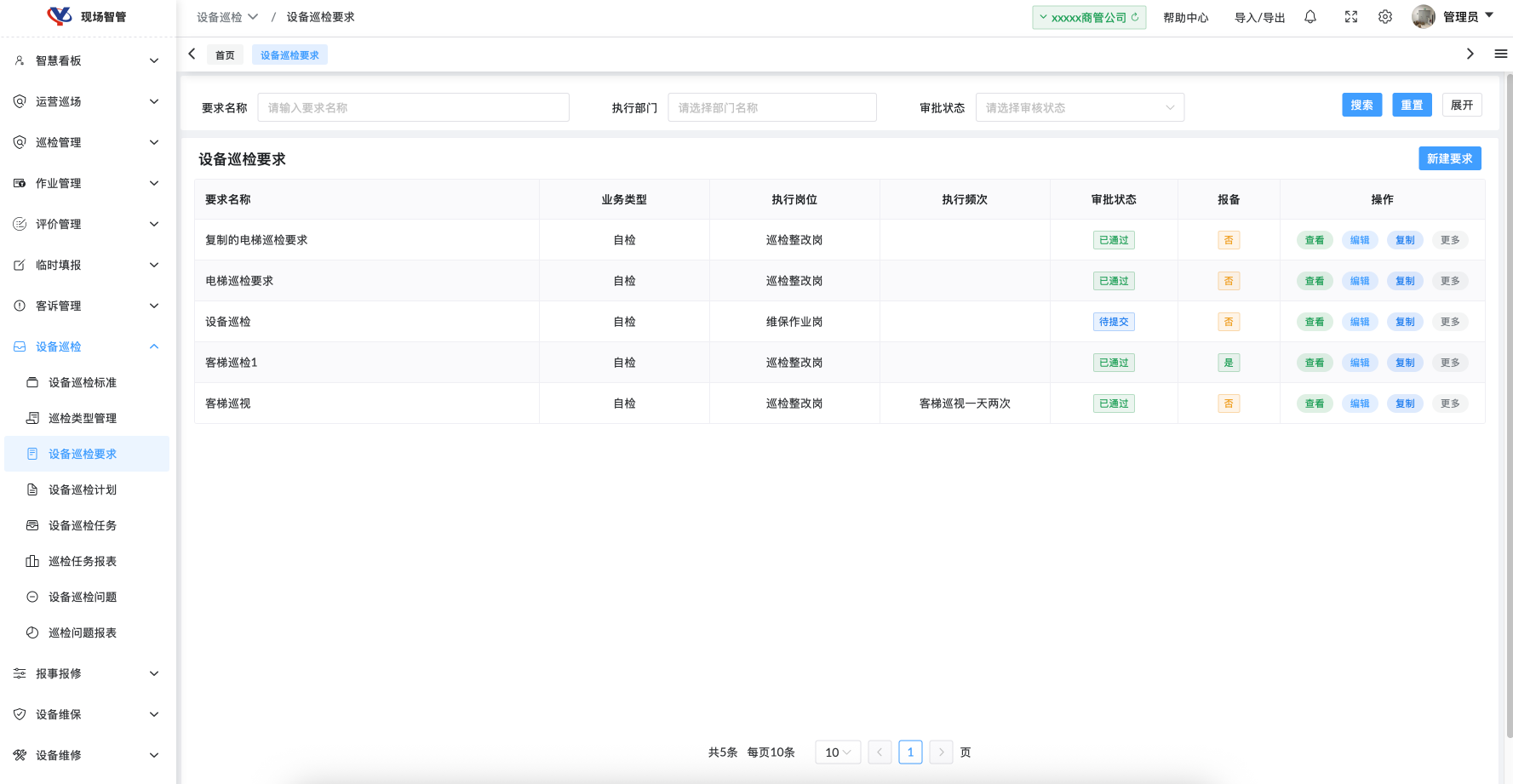Open the 审批状态 dropdown filter

pyautogui.click(x=1079, y=107)
